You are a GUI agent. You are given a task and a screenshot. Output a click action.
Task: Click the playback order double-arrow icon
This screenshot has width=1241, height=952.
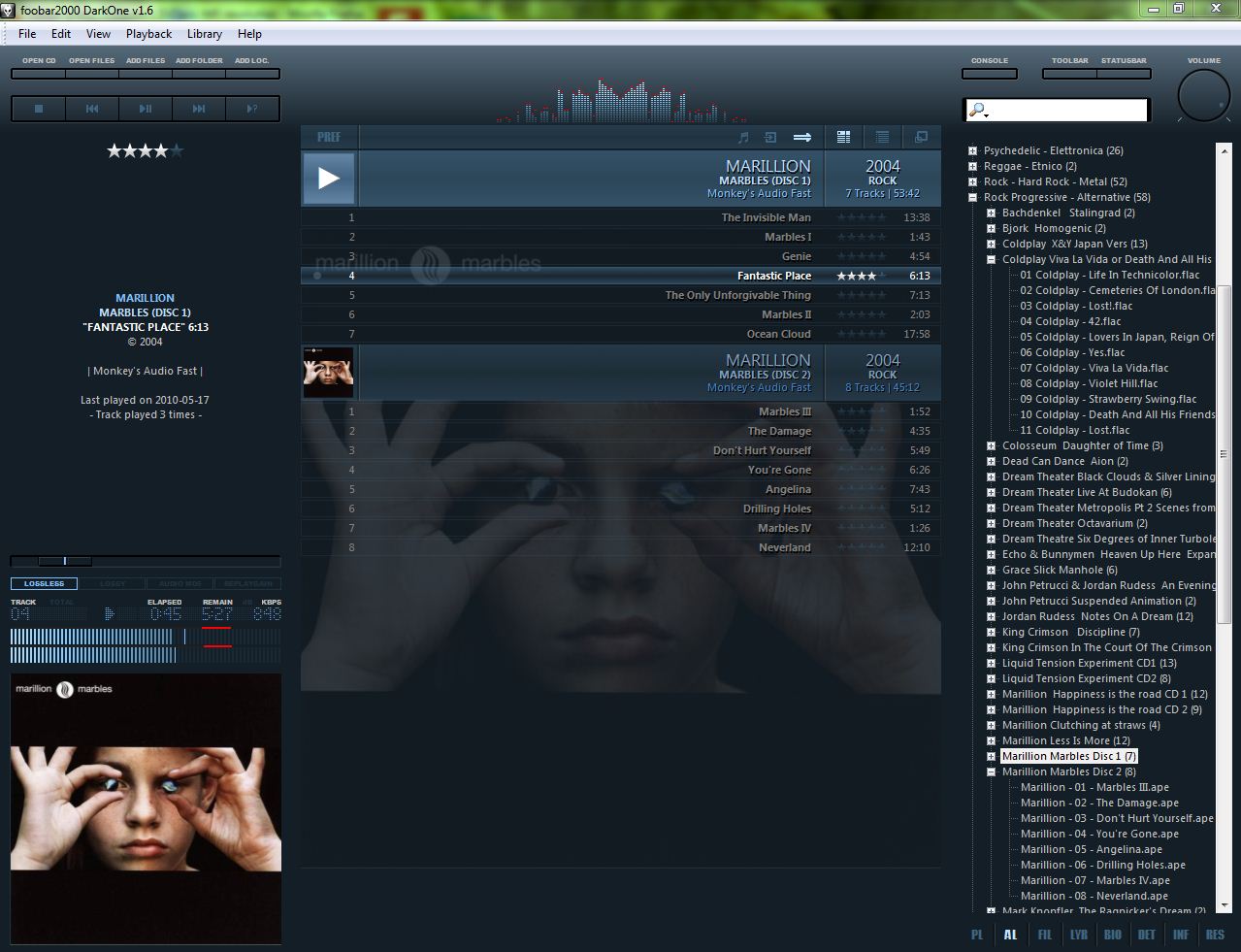click(802, 137)
